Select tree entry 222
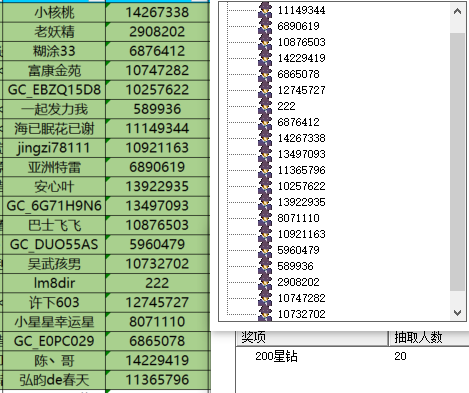Image resolution: width=469 pixels, height=393 pixels. pyautogui.click(x=286, y=106)
